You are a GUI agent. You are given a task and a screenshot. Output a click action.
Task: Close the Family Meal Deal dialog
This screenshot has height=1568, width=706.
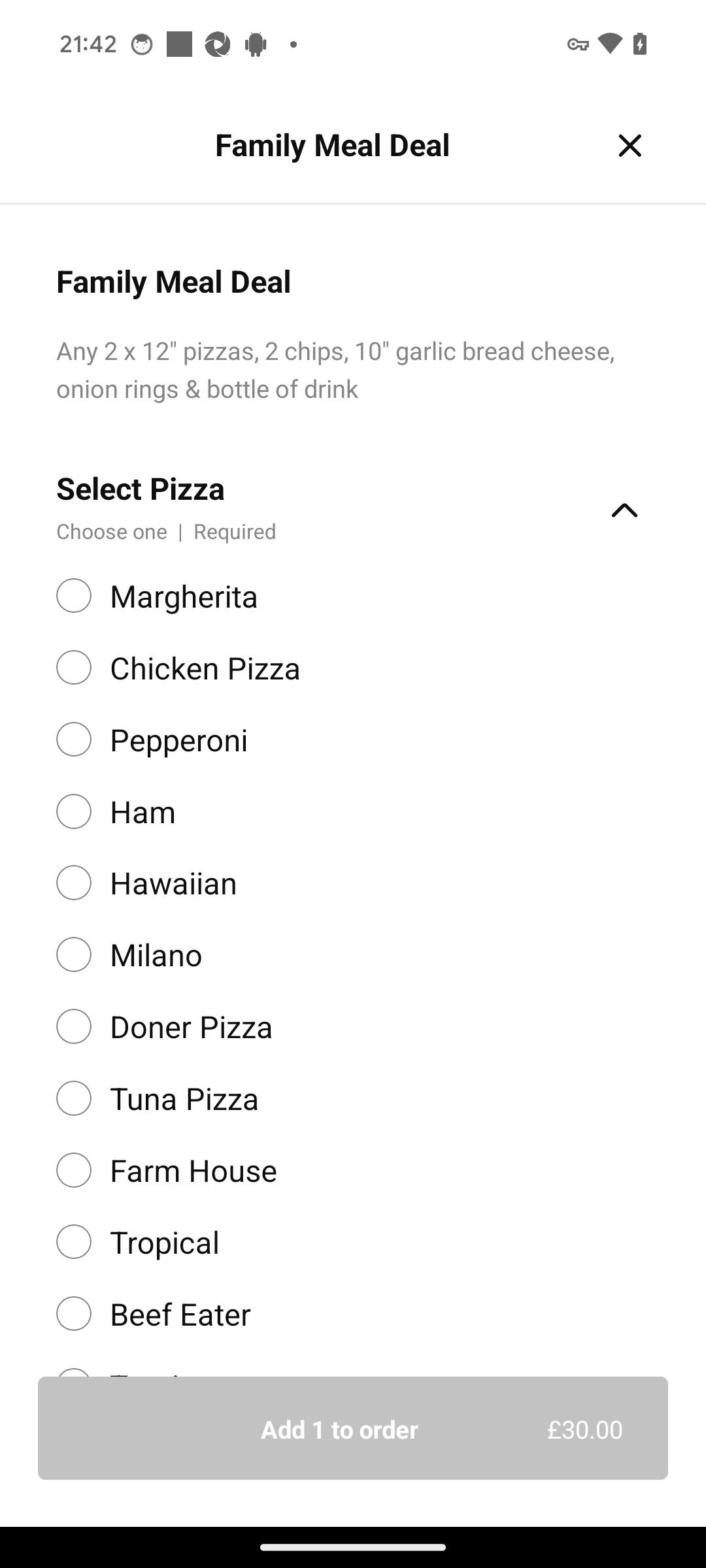[630, 145]
